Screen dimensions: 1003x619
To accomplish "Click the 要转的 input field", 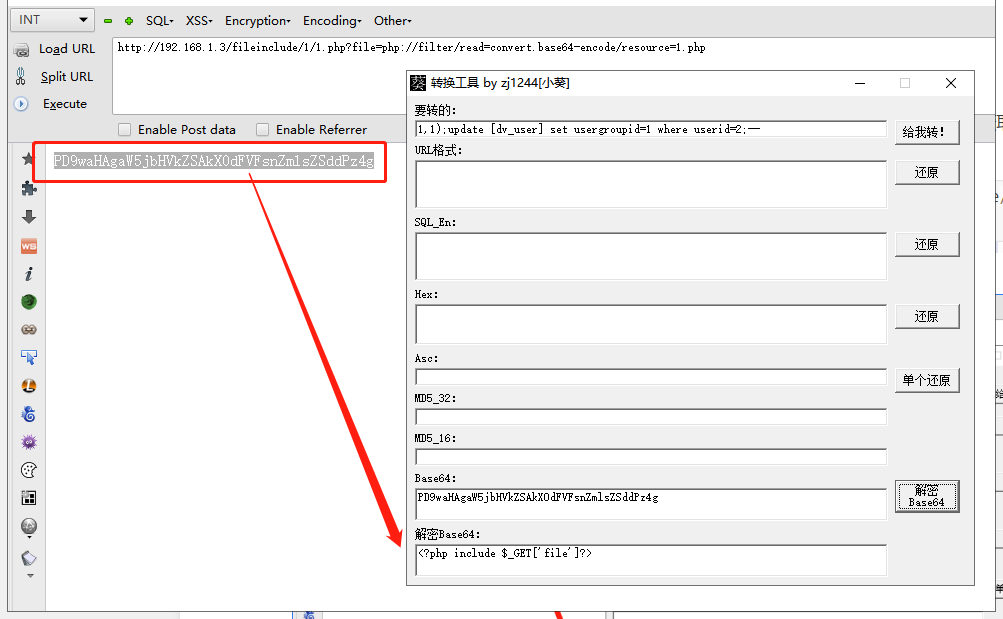I will tap(651, 129).
